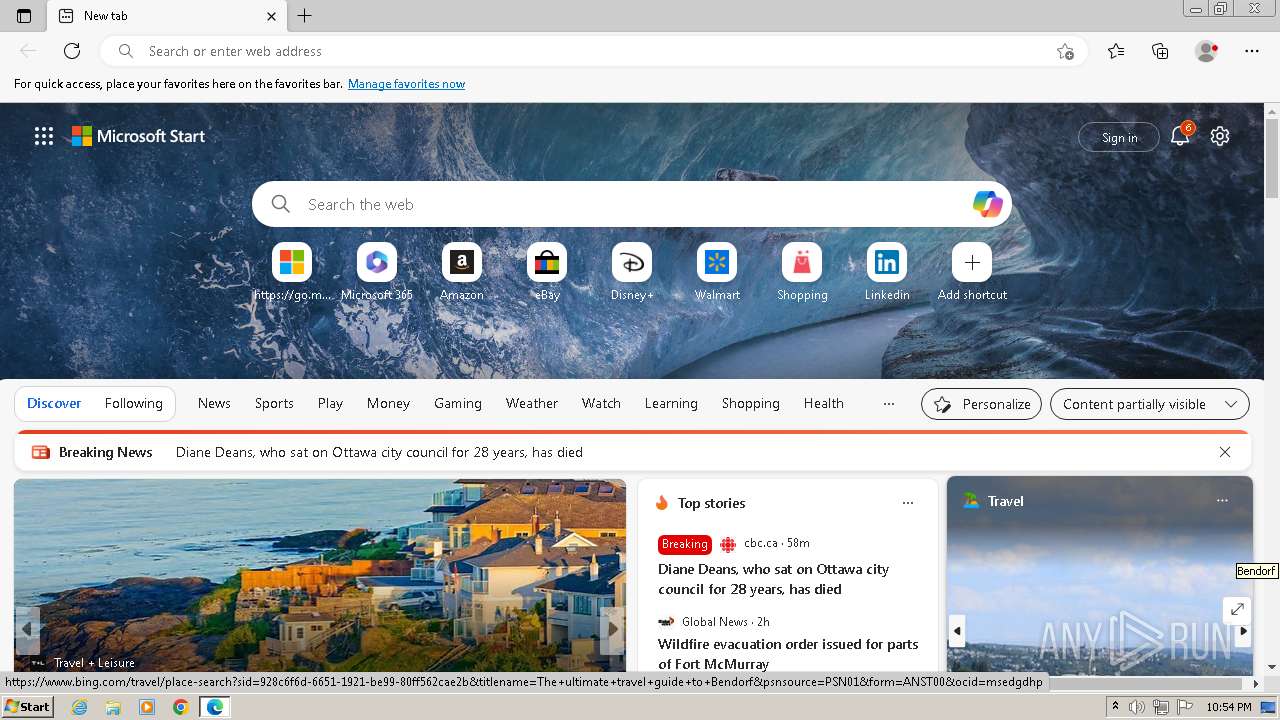Open File Explorer from taskbar
Image resolution: width=1280 pixels, height=720 pixels.
coord(113,707)
